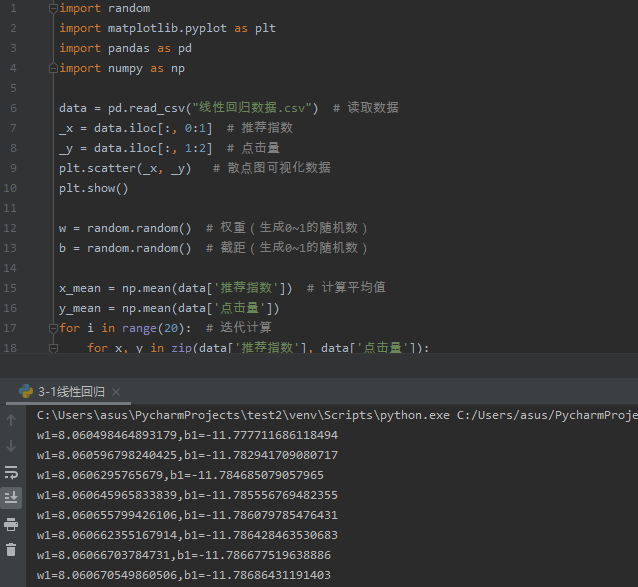Click on "plt.scatter(_x, _y)" code
The height and width of the screenshot is (587, 638).
[125, 168]
